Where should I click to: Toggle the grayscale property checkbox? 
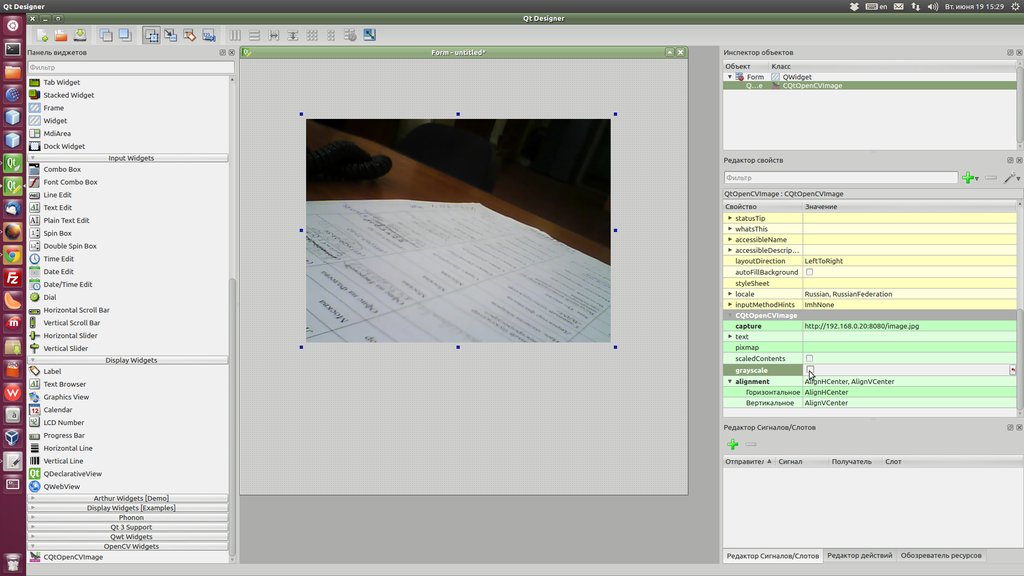click(x=810, y=370)
